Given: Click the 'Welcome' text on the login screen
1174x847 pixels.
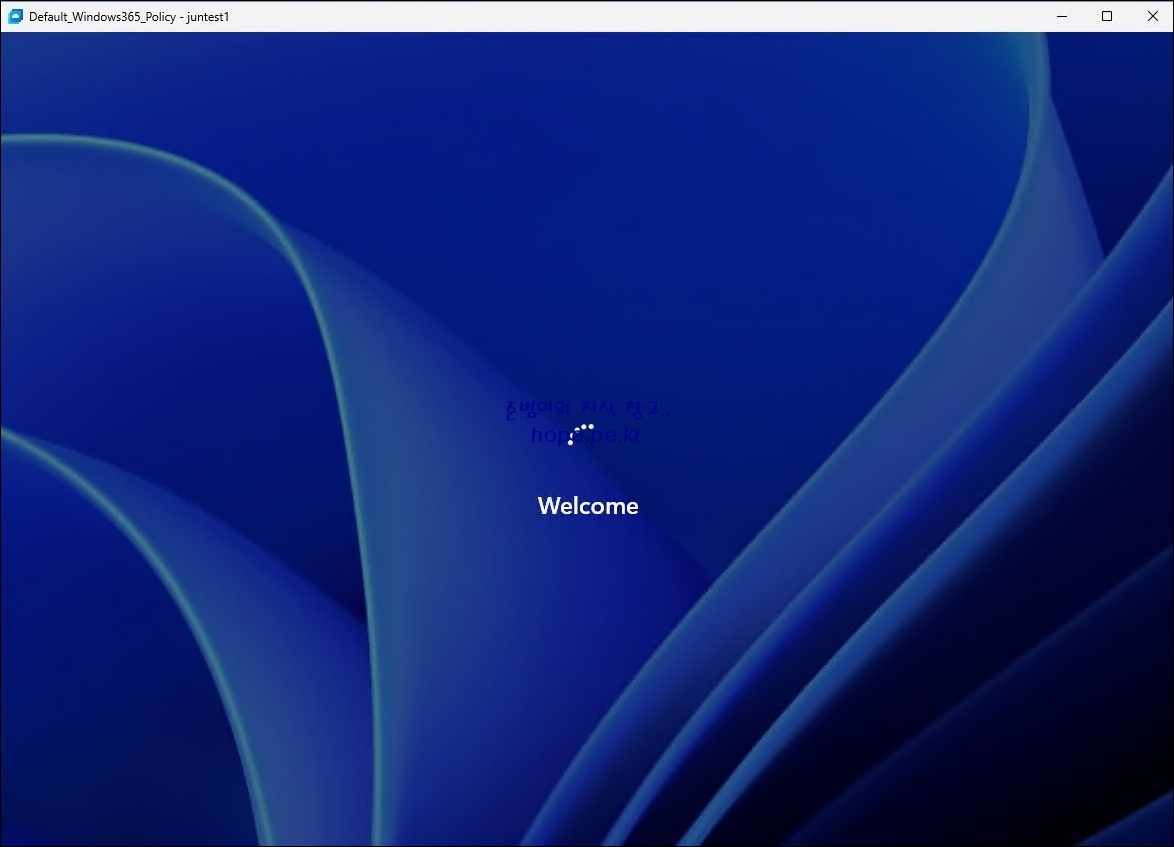Looking at the screenshot, I should (588, 506).
